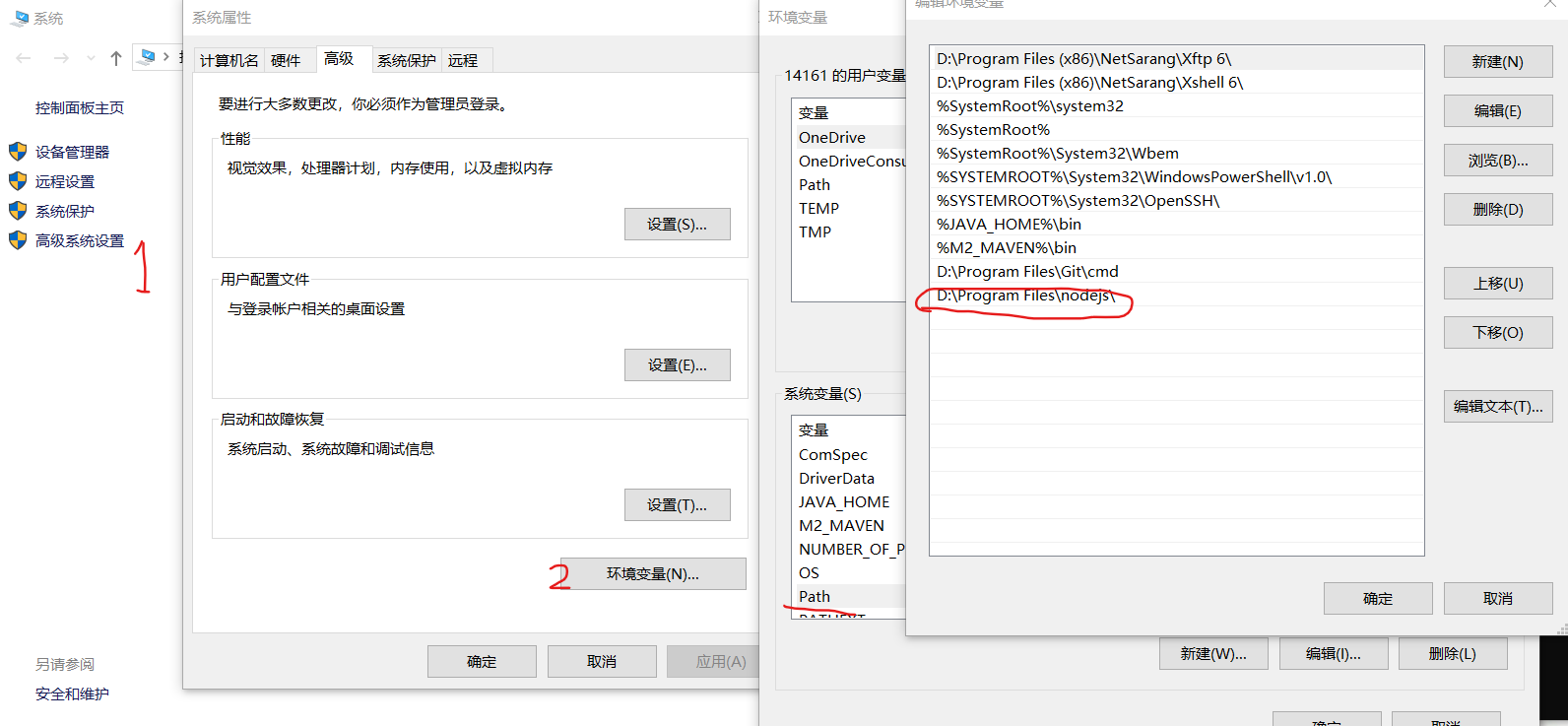Select Path in system variables list
The image size is (1568, 726).
coord(849,596)
